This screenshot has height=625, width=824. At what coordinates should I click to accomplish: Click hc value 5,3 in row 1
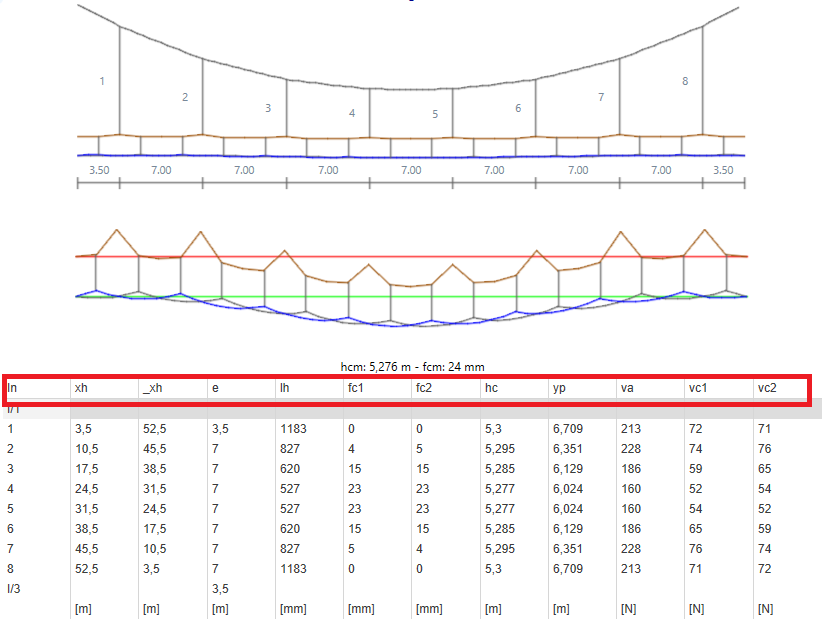[x=493, y=429]
